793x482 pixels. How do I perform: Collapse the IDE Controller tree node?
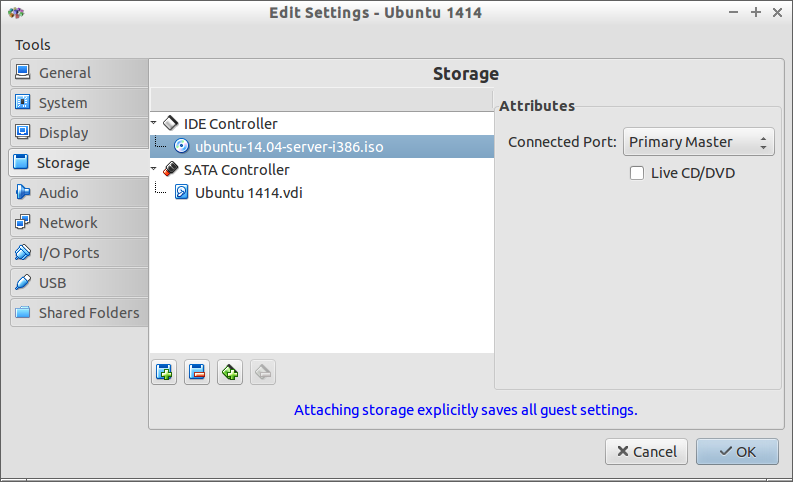[x=154, y=122]
